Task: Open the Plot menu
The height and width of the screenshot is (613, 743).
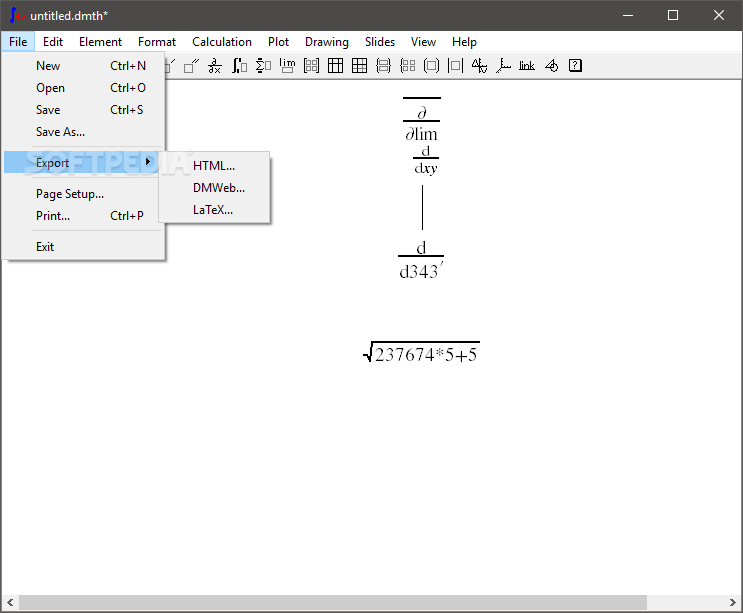Action: pyautogui.click(x=278, y=42)
